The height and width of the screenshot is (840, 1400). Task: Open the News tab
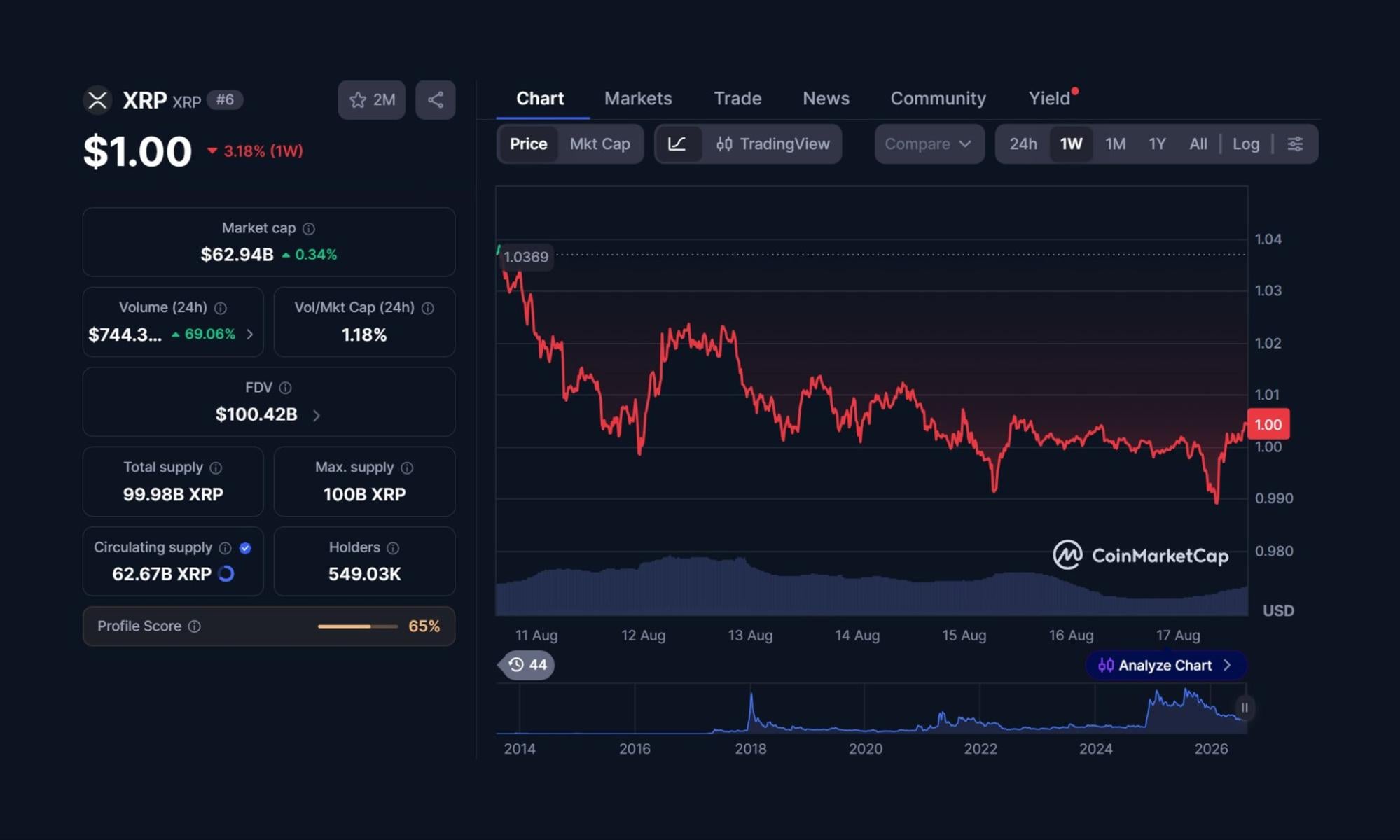[826, 99]
